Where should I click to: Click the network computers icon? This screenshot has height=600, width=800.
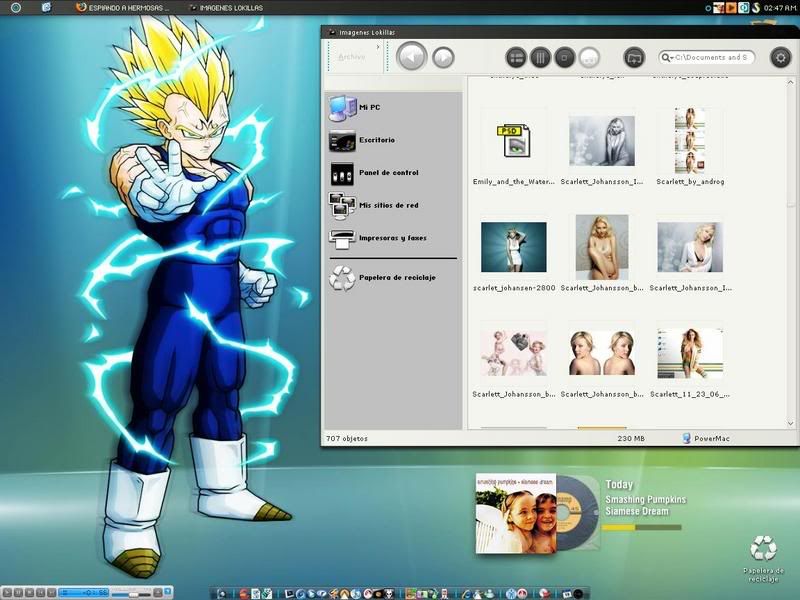[342, 206]
